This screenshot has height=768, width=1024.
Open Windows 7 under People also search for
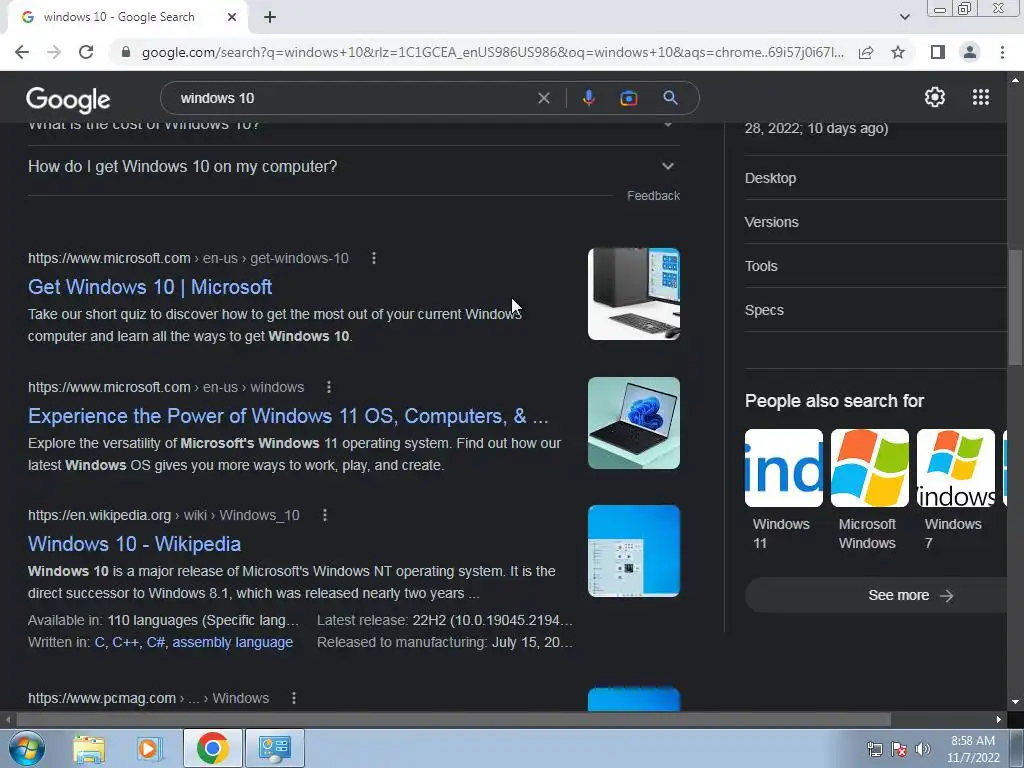click(955, 490)
